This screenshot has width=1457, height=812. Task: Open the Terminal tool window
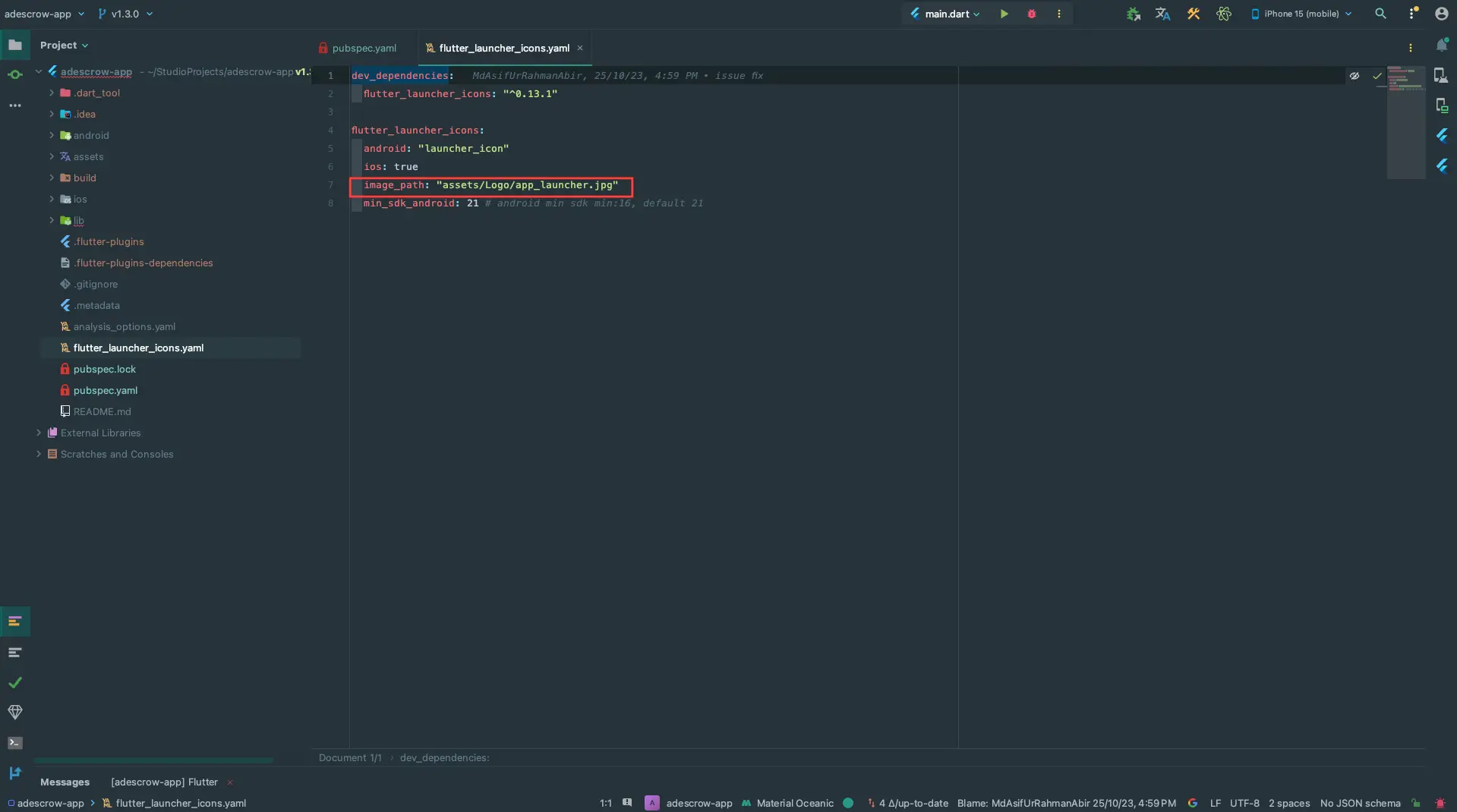(15, 743)
